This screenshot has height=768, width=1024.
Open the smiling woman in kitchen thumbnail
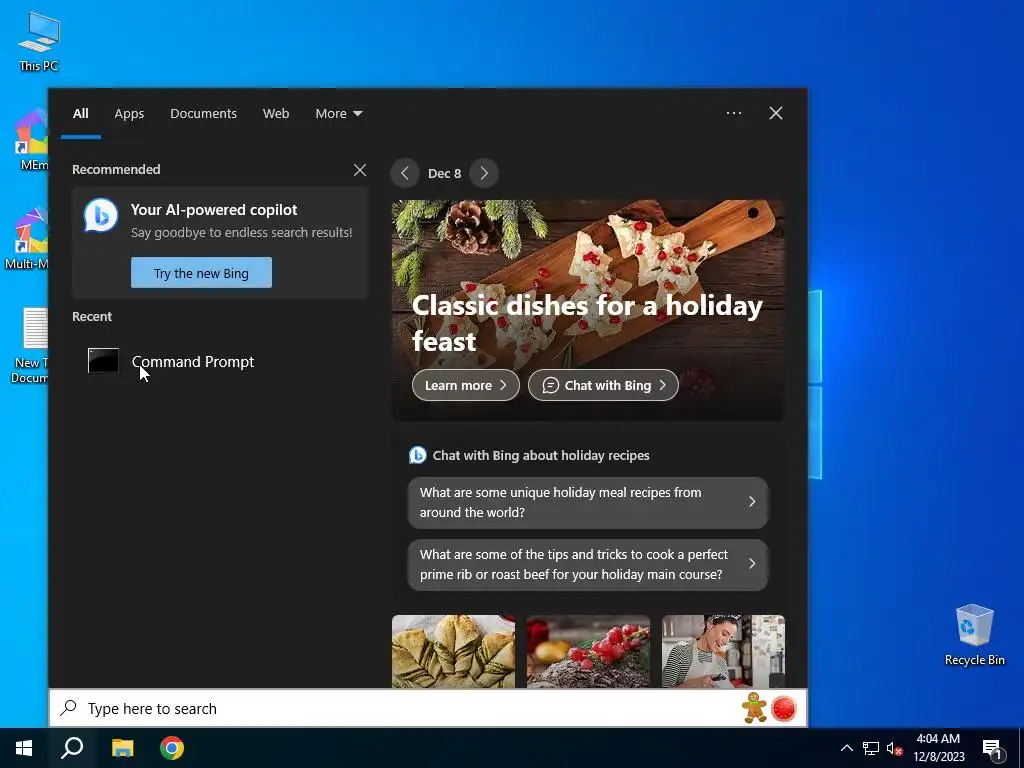coord(723,651)
